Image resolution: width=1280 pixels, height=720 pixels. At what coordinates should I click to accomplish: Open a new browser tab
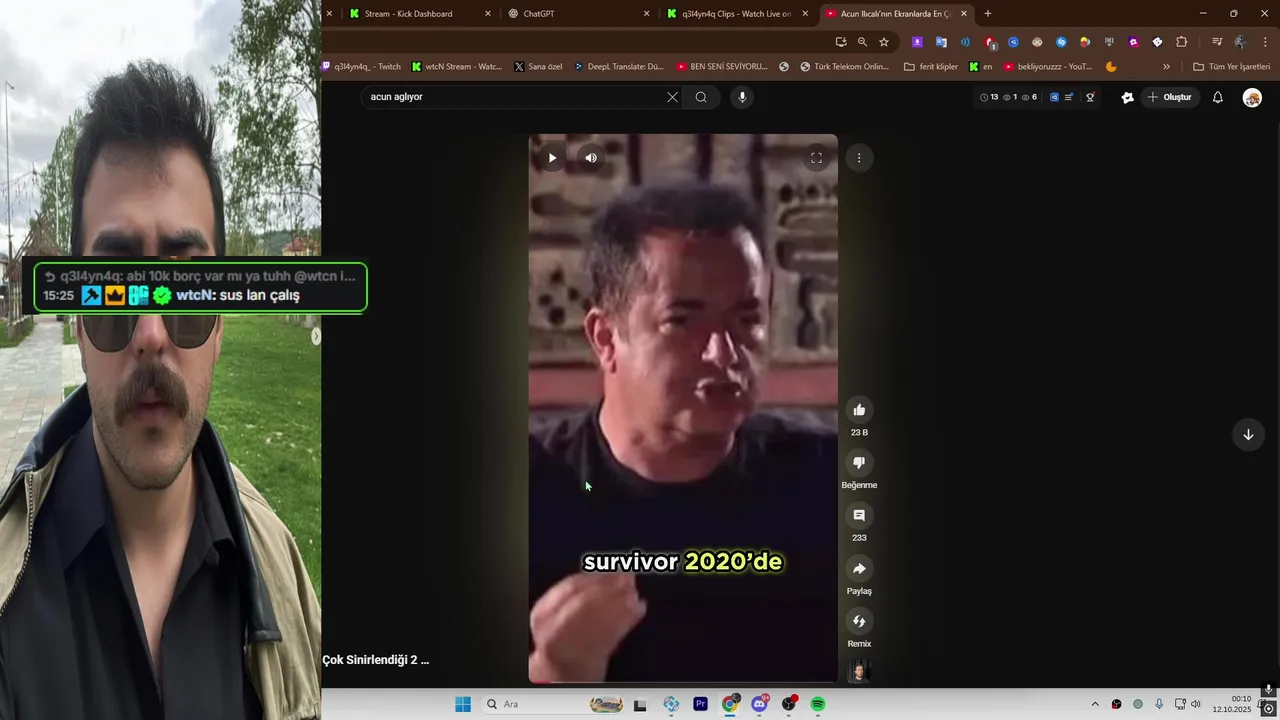[988, 14]
